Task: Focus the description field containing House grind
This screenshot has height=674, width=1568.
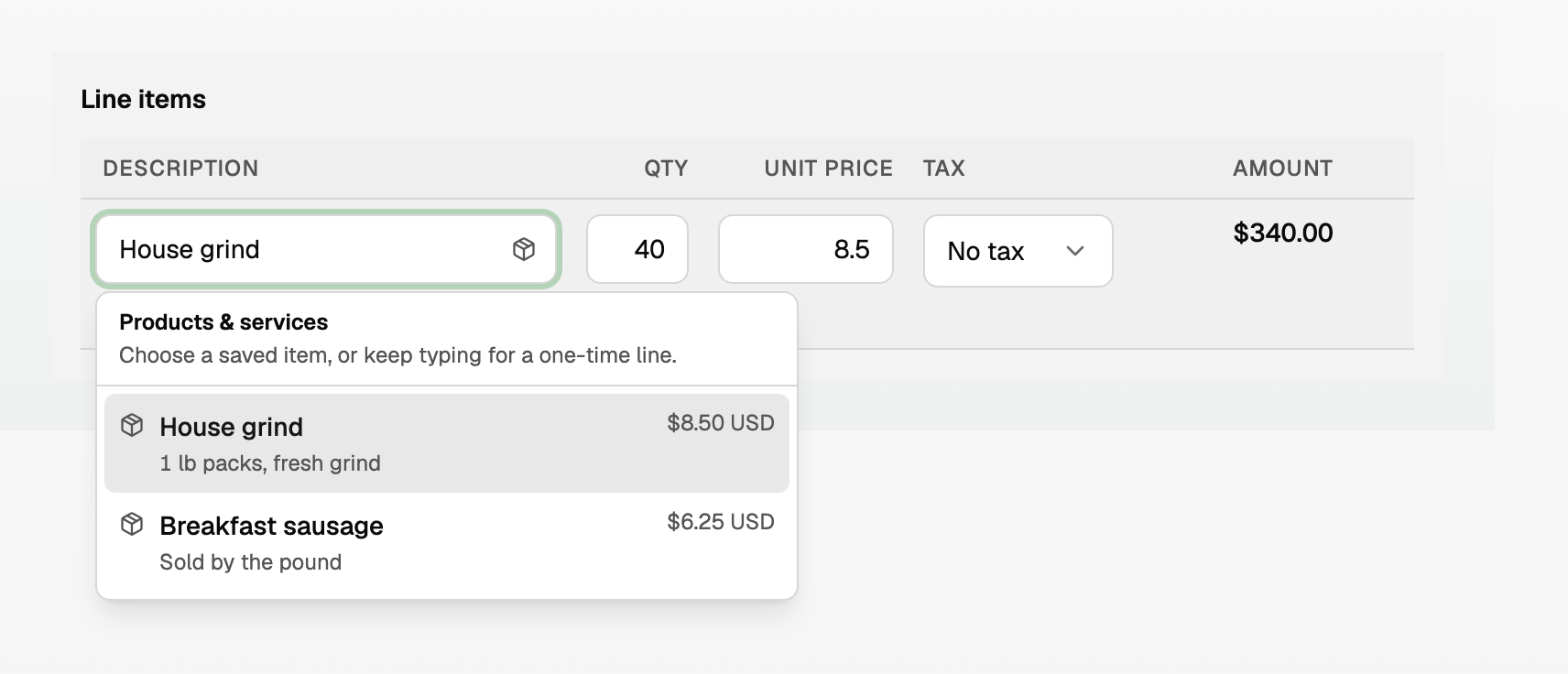Action: (326, 249)
